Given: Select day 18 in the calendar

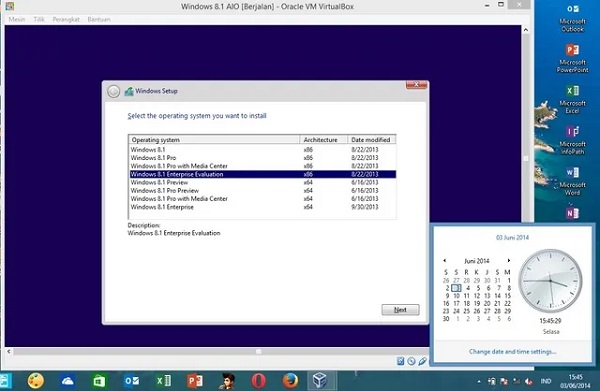Looking at the screenshot, I should [466, 303].
